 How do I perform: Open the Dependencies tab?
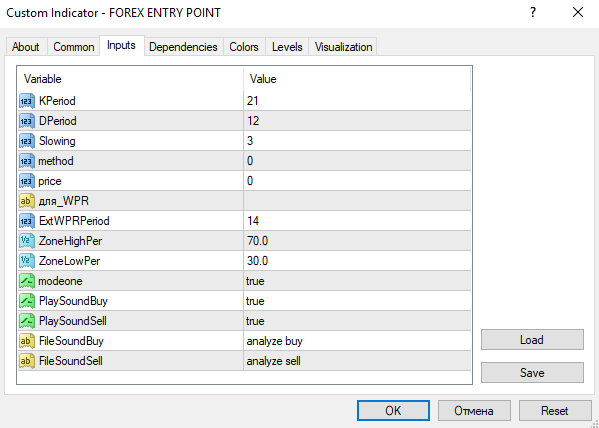[183, 47]
